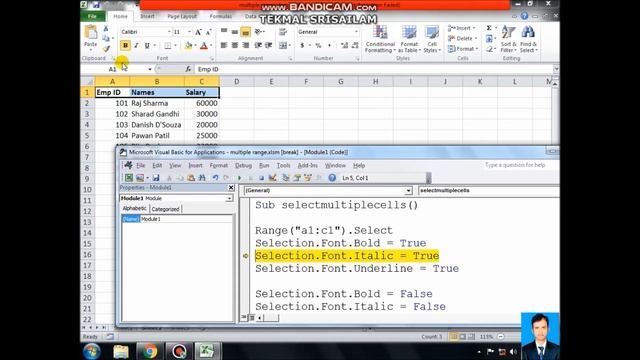Click Insert in the Cells group
Viewport: 640px width, 360px height.
coord(462,28)
